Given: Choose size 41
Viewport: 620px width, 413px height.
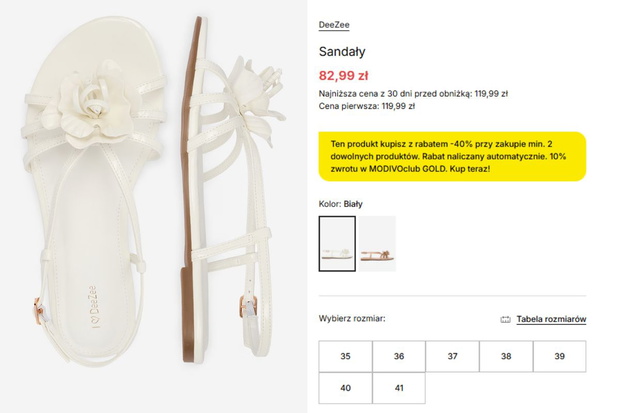Looking at the screenshot, I should pos(399,388).
